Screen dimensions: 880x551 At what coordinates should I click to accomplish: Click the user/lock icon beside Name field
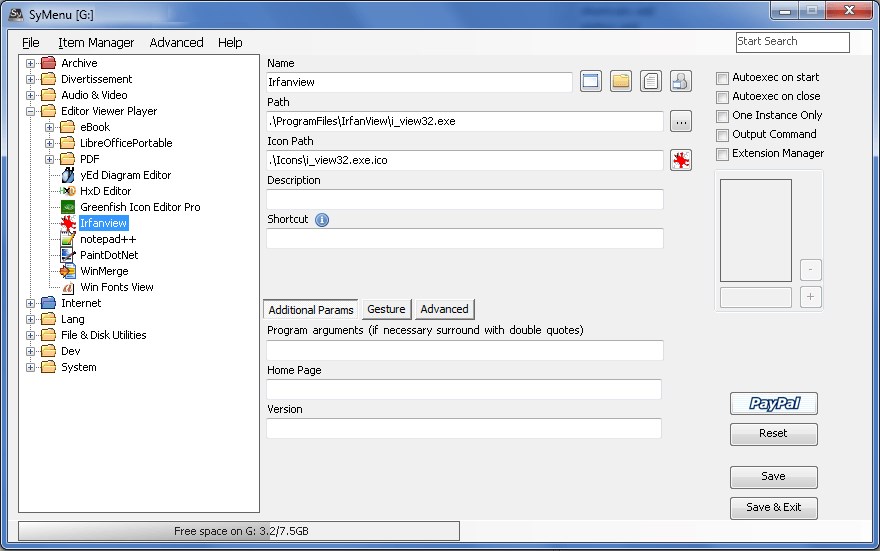tap(681, 81)
